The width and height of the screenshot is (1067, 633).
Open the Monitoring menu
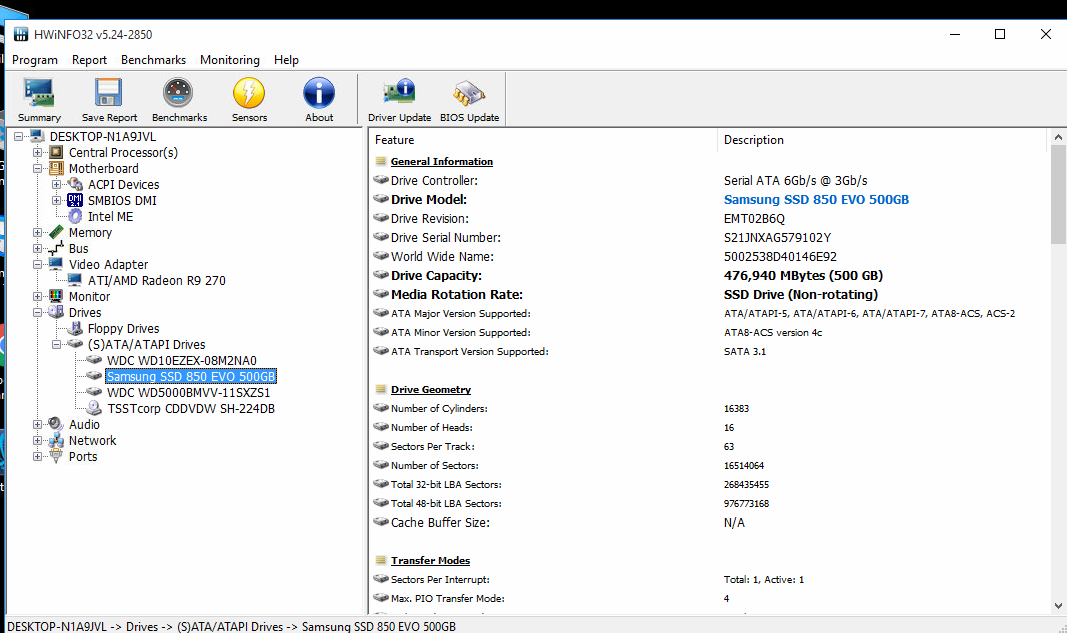coord(229,60)
